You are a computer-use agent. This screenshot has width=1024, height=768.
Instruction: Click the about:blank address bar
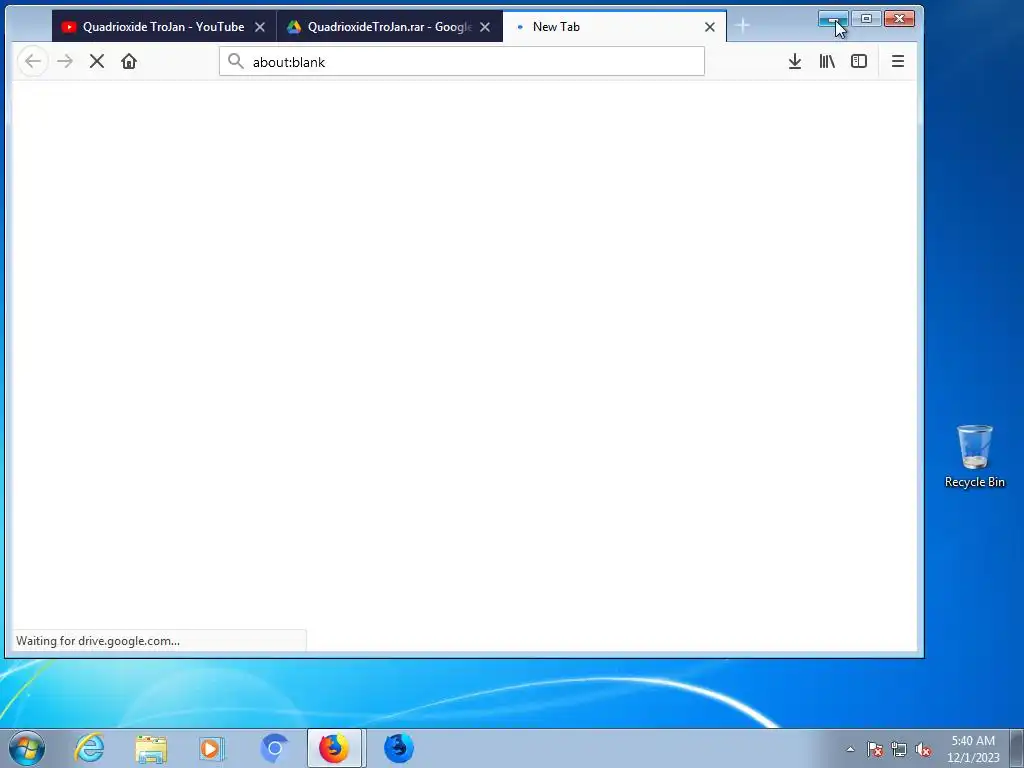tap(462, 61)
